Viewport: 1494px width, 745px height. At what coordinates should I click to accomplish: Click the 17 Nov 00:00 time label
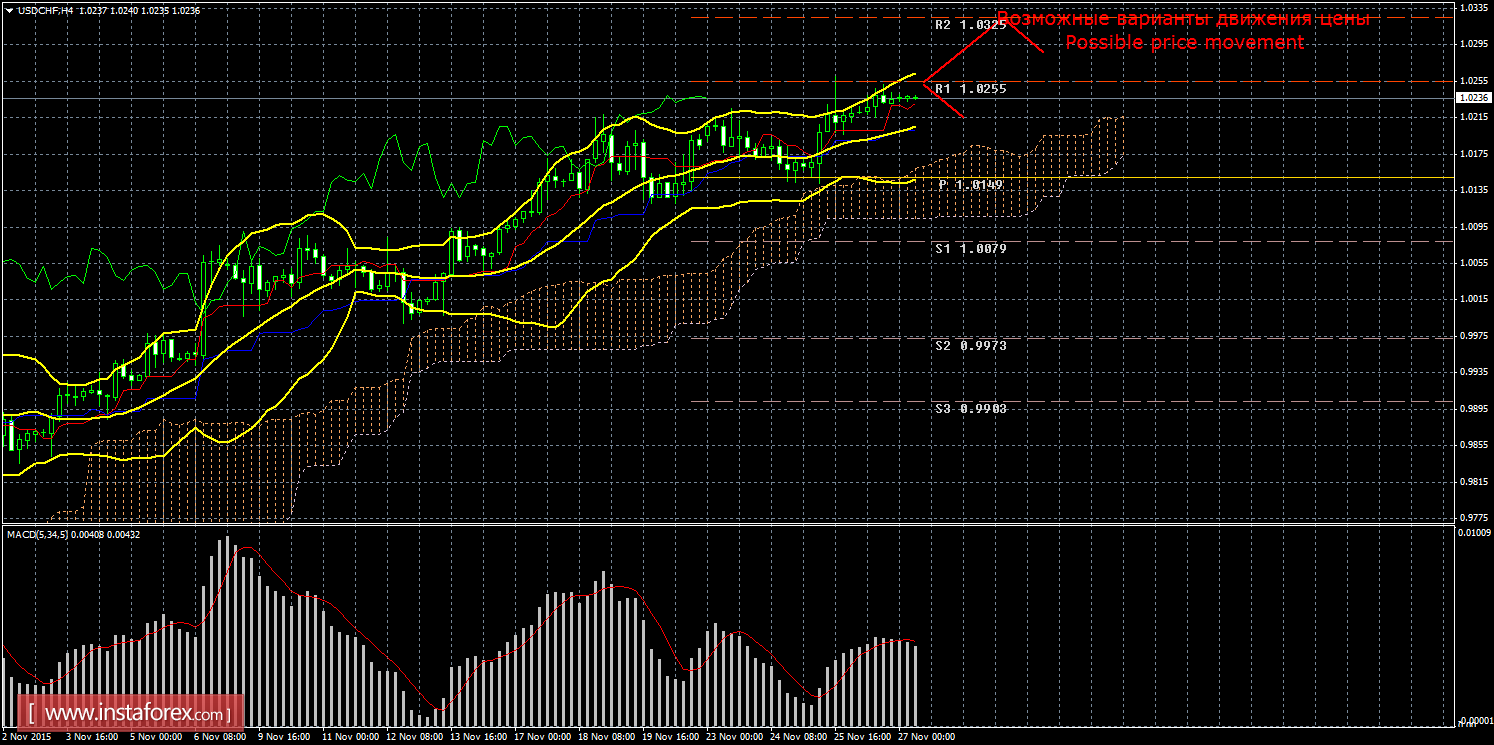coord(542,737)
